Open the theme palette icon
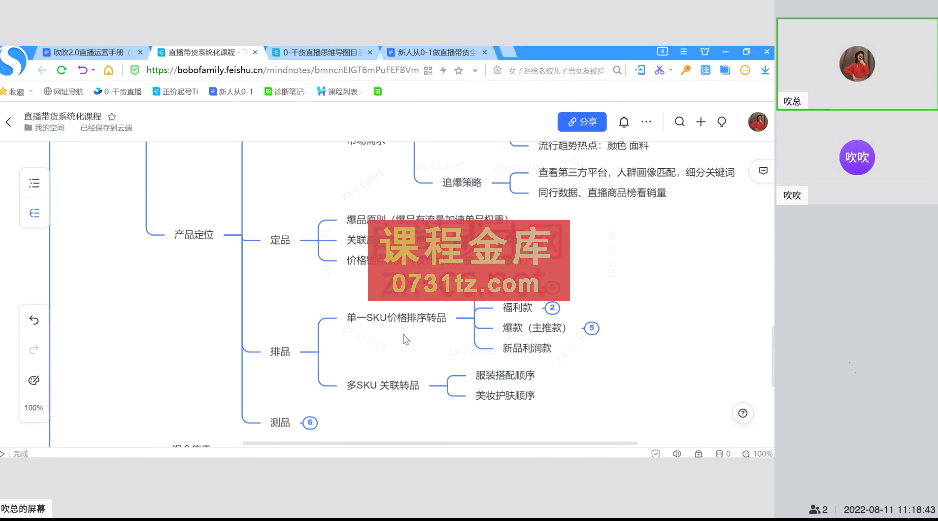The width and height of the screenshot is (938, 521). (x=34, y=380)
